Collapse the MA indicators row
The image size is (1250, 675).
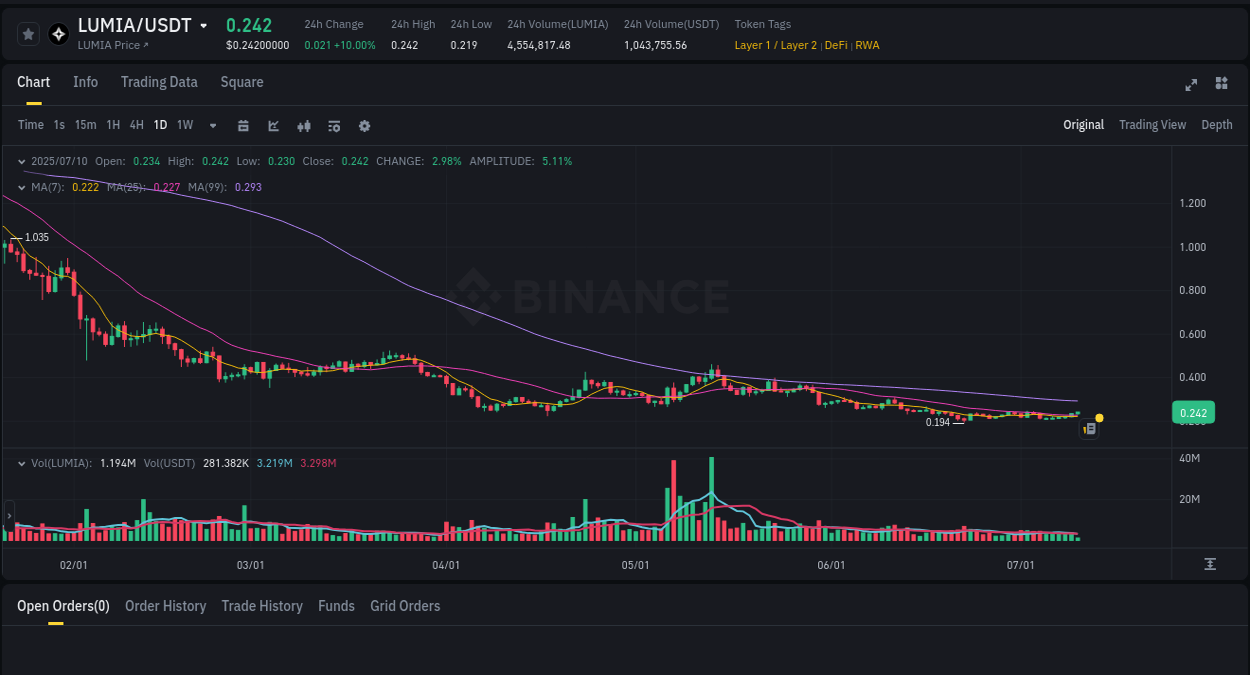click(20, 186)
